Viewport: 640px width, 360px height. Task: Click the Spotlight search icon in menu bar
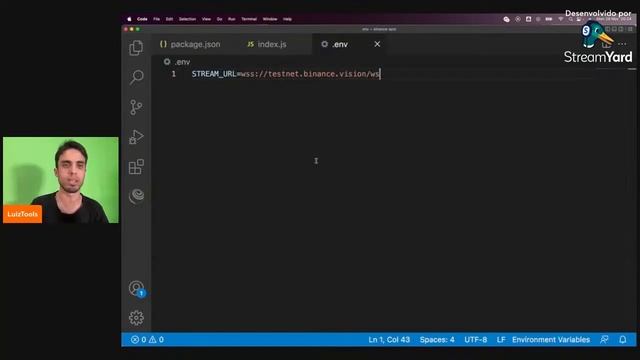click(x=570, y=19)
